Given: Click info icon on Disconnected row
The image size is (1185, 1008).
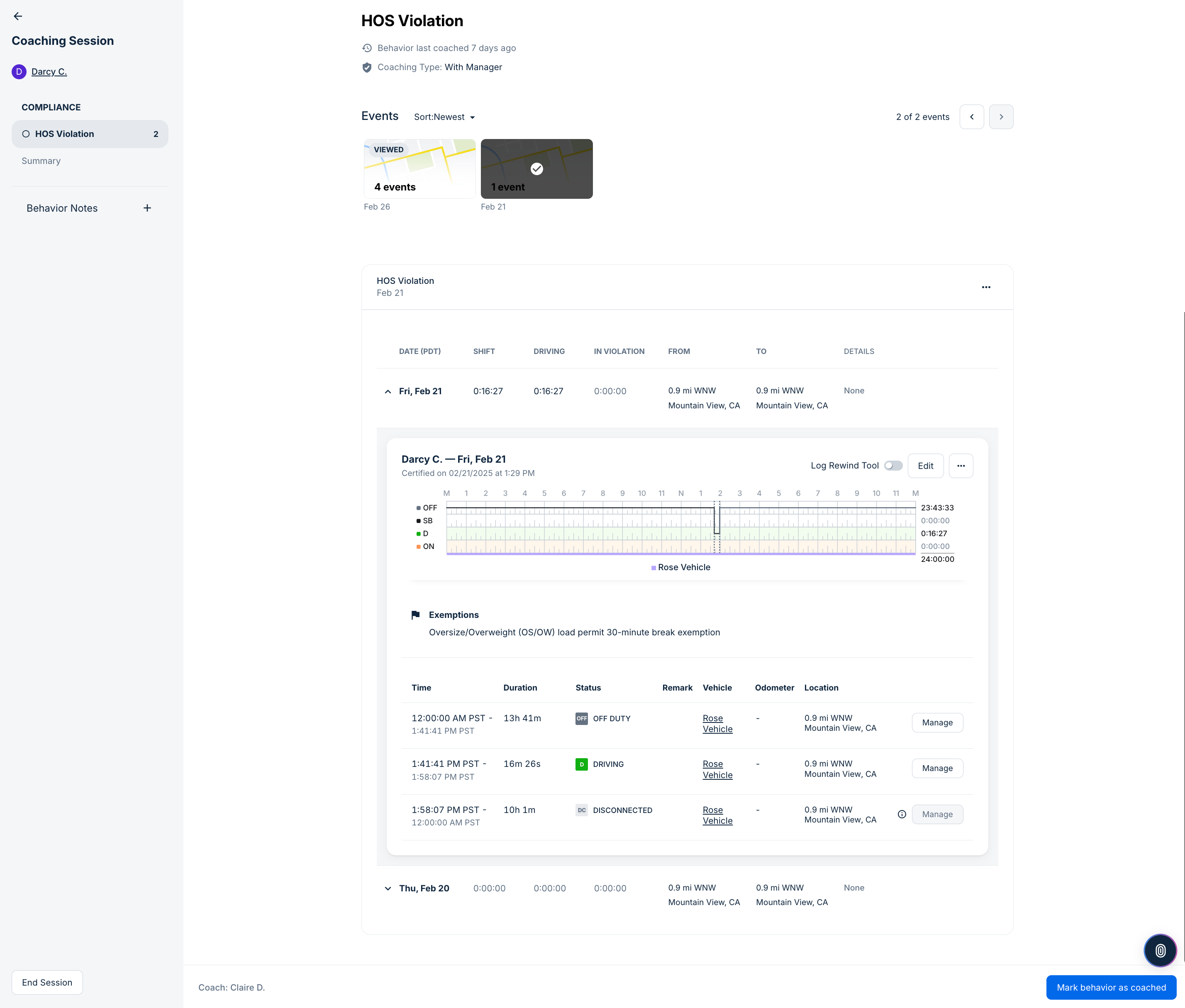Looking at the screenshot, I should coord(901,814).
